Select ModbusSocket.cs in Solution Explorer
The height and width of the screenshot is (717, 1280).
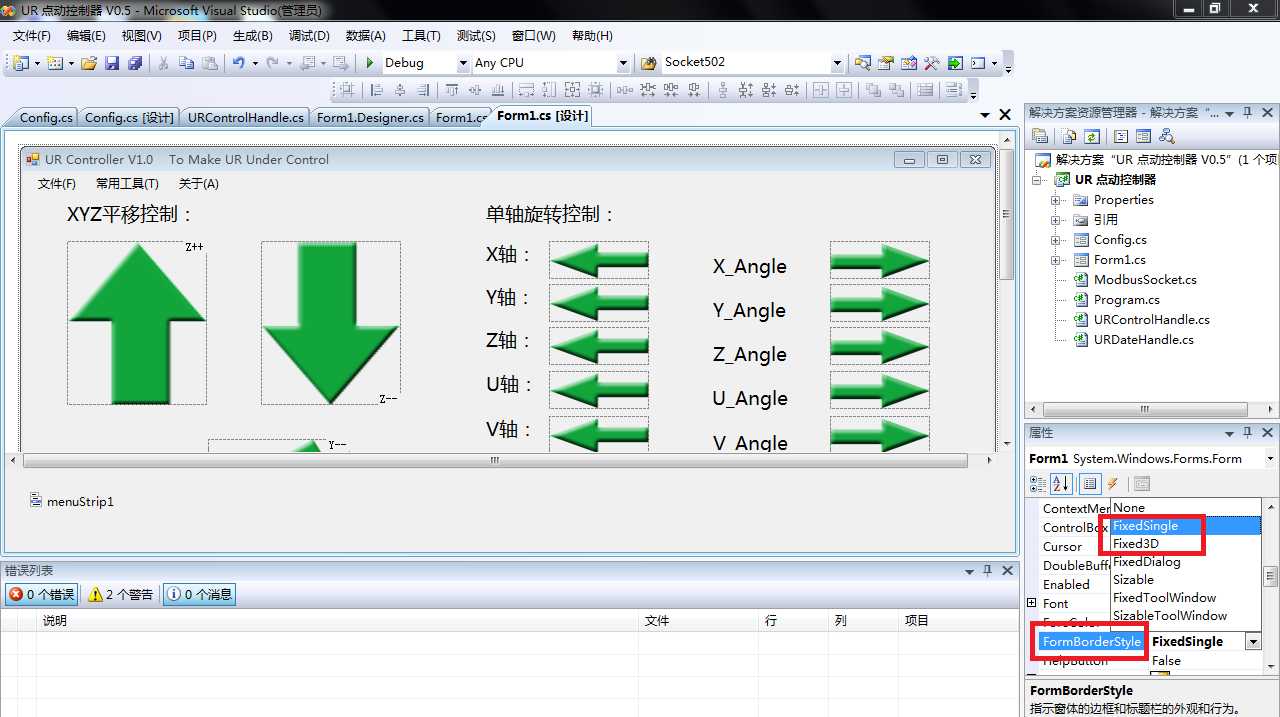click(x=1144, y=280)
